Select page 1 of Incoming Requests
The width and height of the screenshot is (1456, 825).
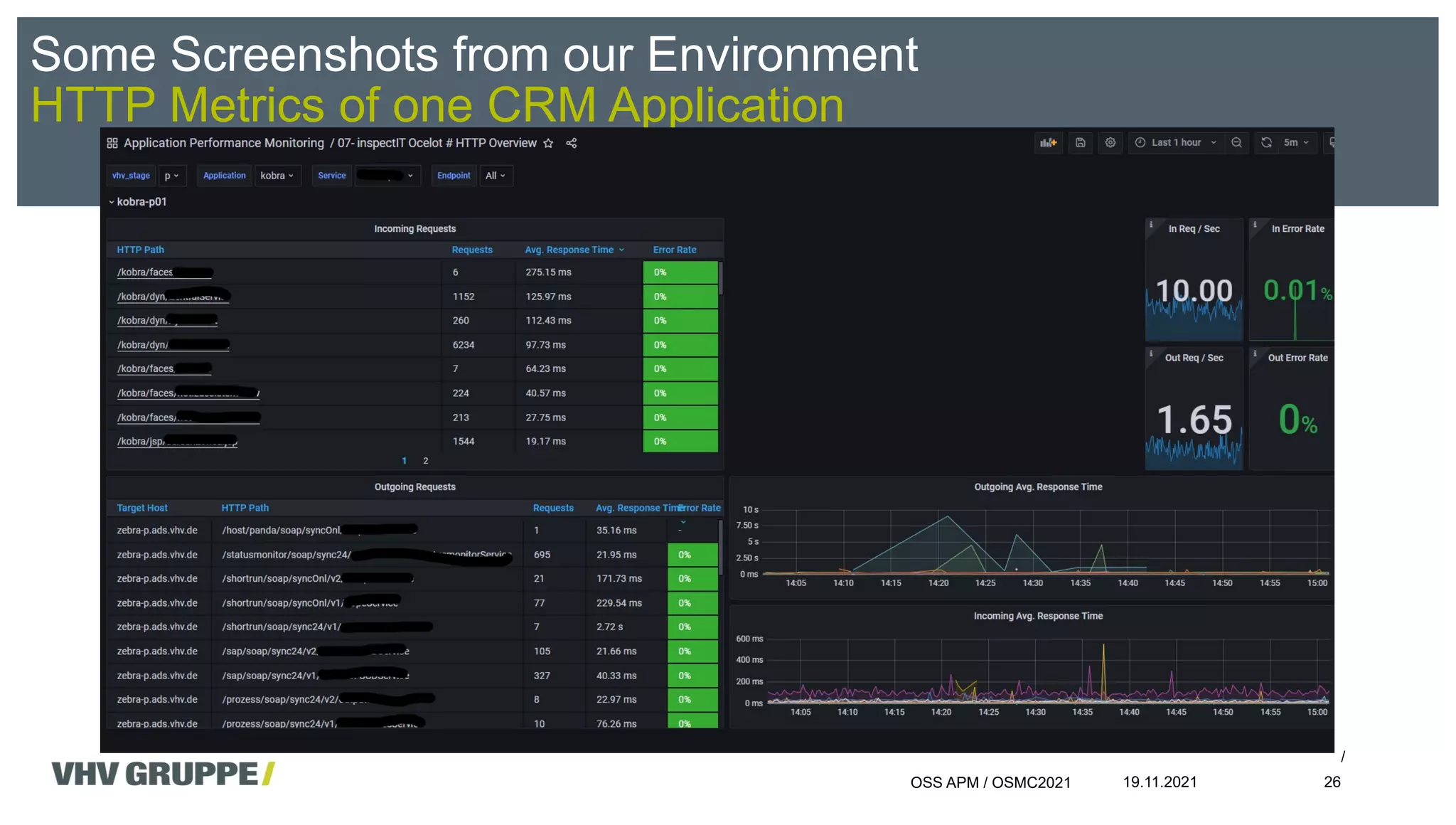click(x=405, y=461)
